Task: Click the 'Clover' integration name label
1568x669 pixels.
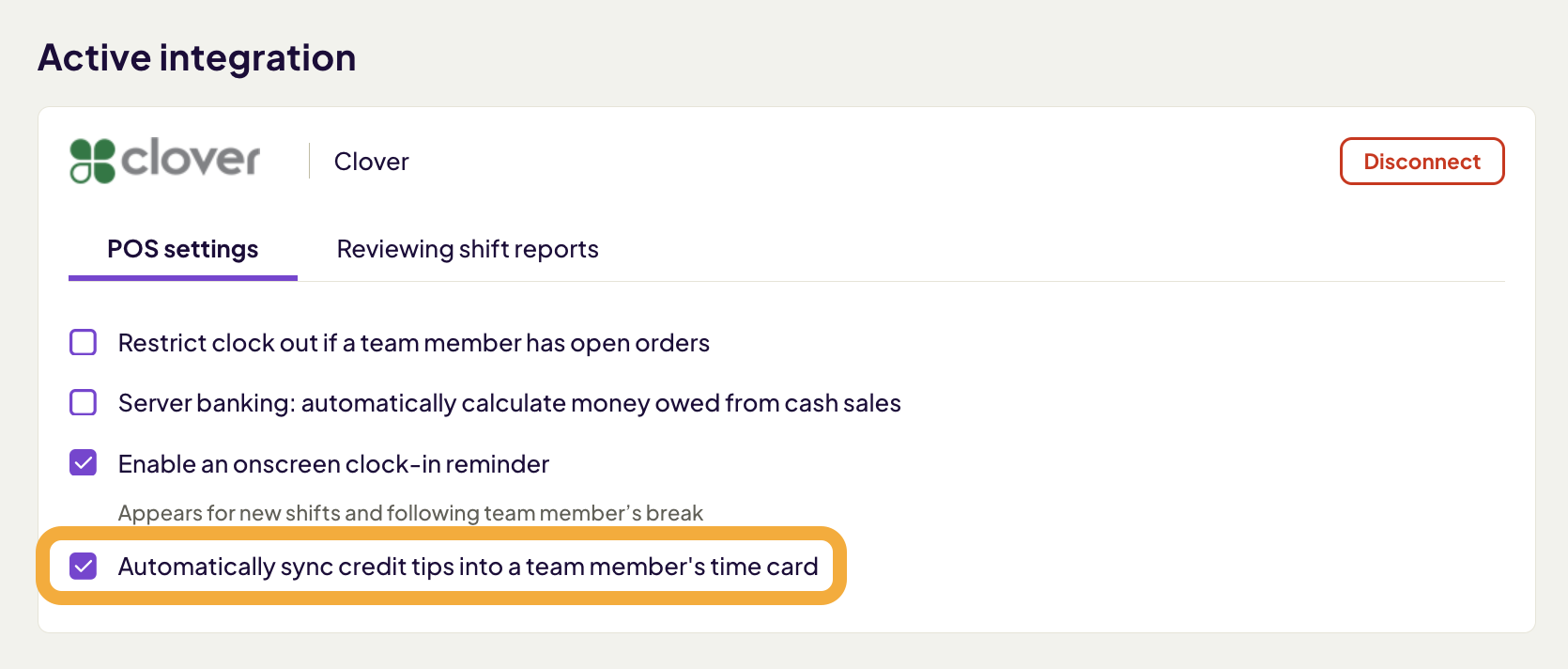Action: click(x=370, y=161)
